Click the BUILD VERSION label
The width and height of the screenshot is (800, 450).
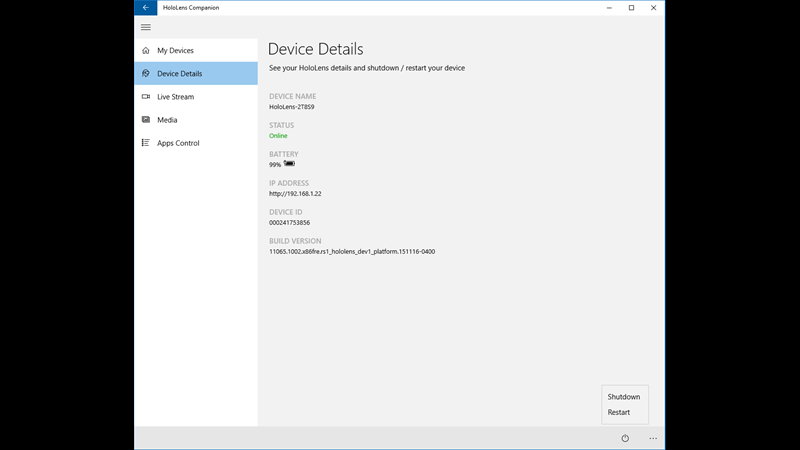pos(295,241)
